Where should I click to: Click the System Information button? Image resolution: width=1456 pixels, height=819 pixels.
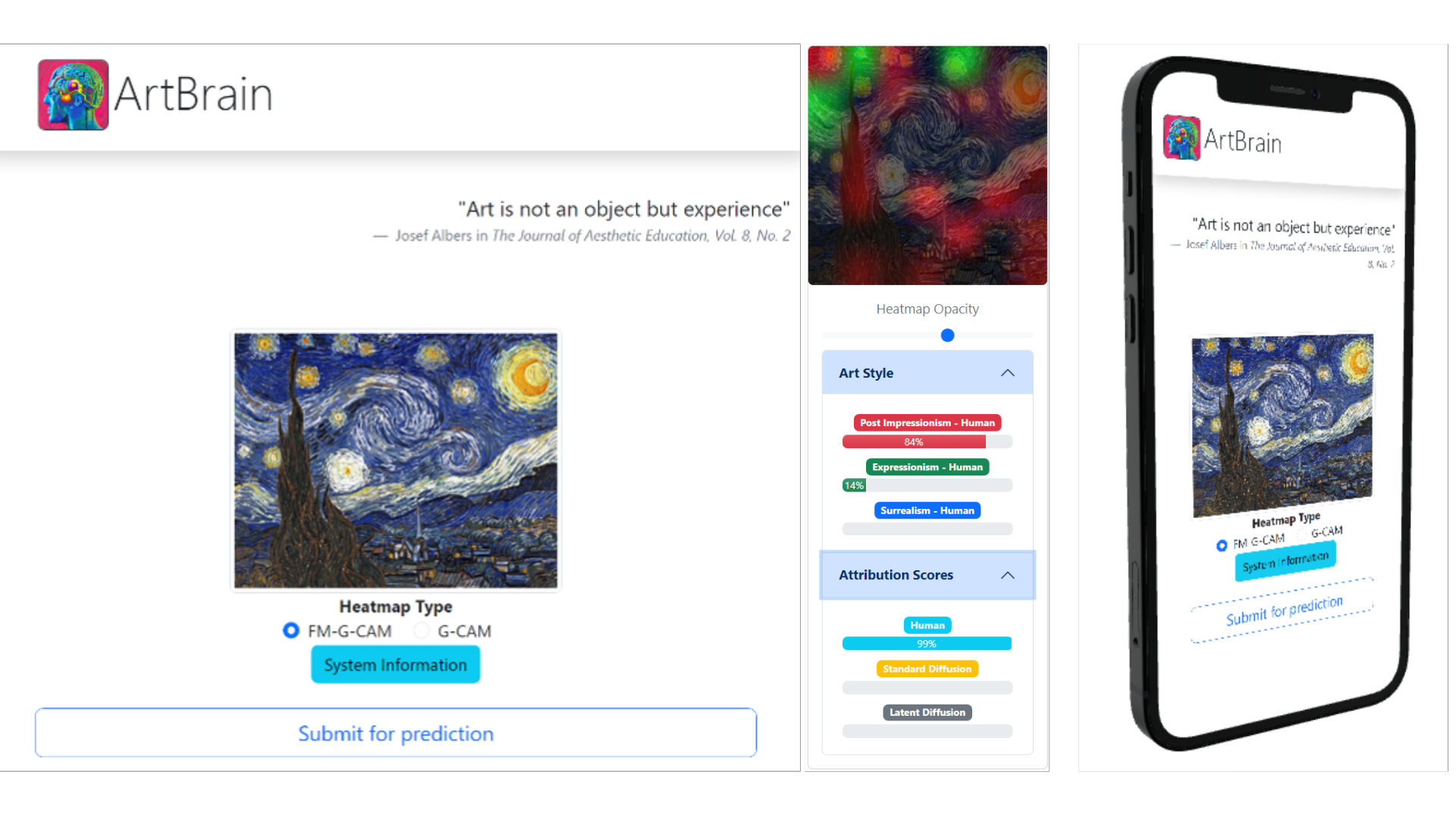pyautogui.click(x=395, y=664)
